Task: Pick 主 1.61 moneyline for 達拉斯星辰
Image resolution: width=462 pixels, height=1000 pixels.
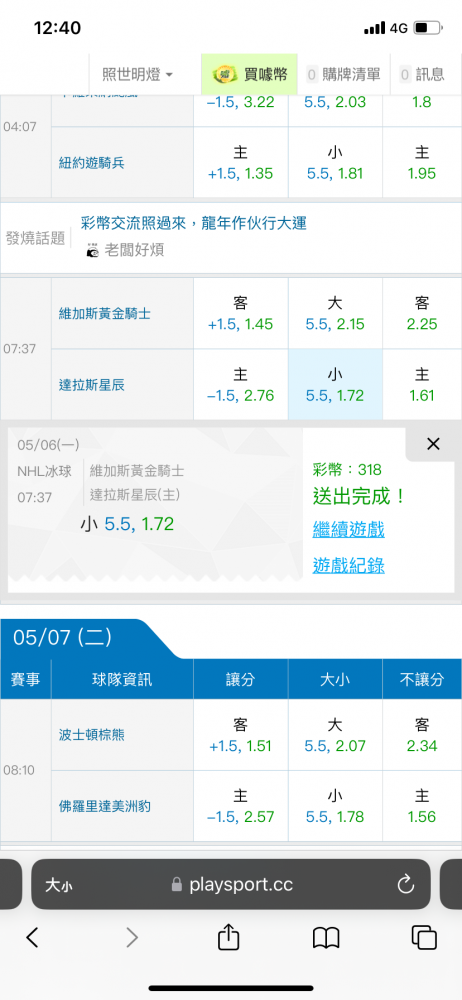Action: (x=422, y=385)
